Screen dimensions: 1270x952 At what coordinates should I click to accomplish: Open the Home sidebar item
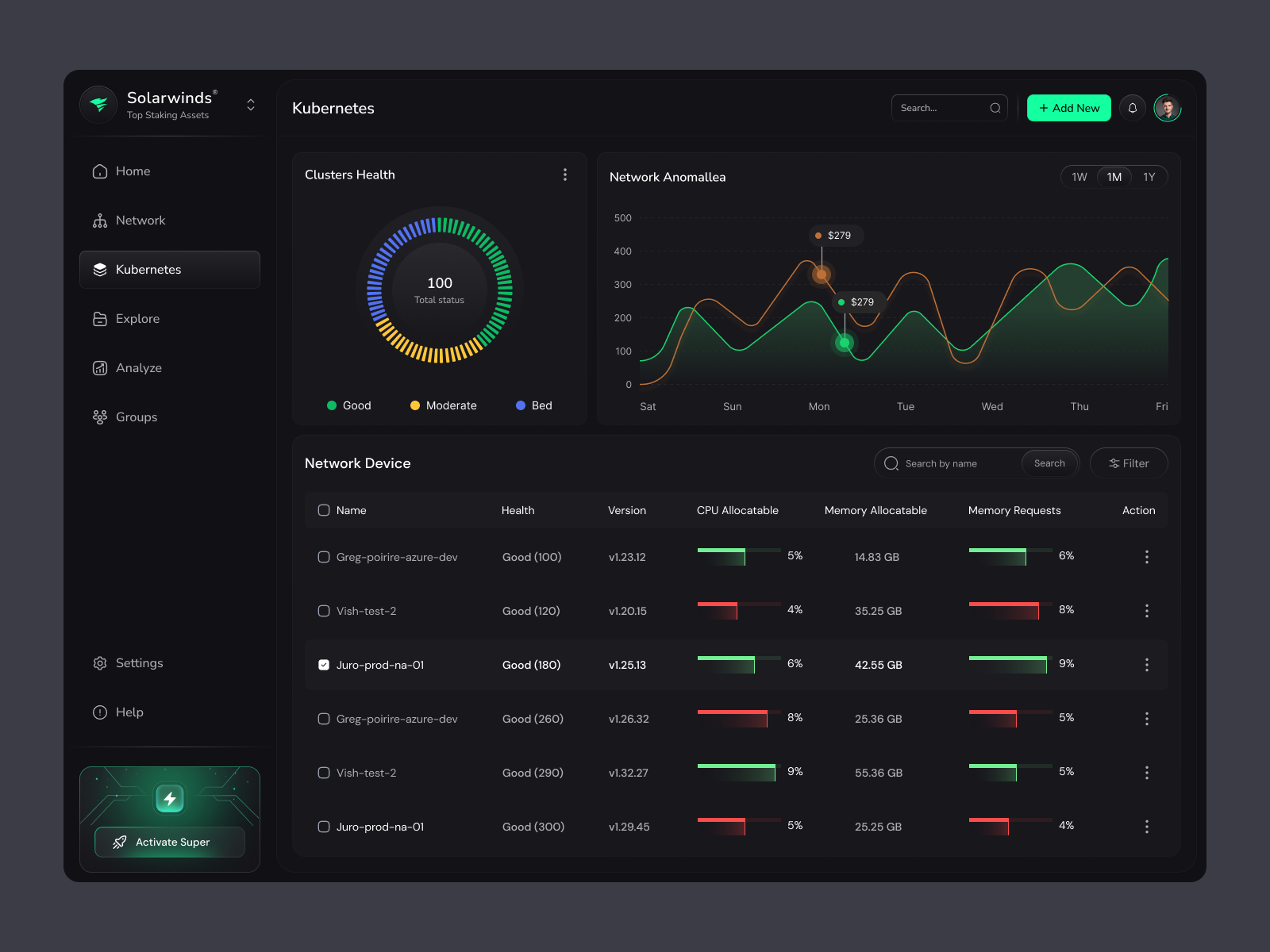click(x=170, y=171)
